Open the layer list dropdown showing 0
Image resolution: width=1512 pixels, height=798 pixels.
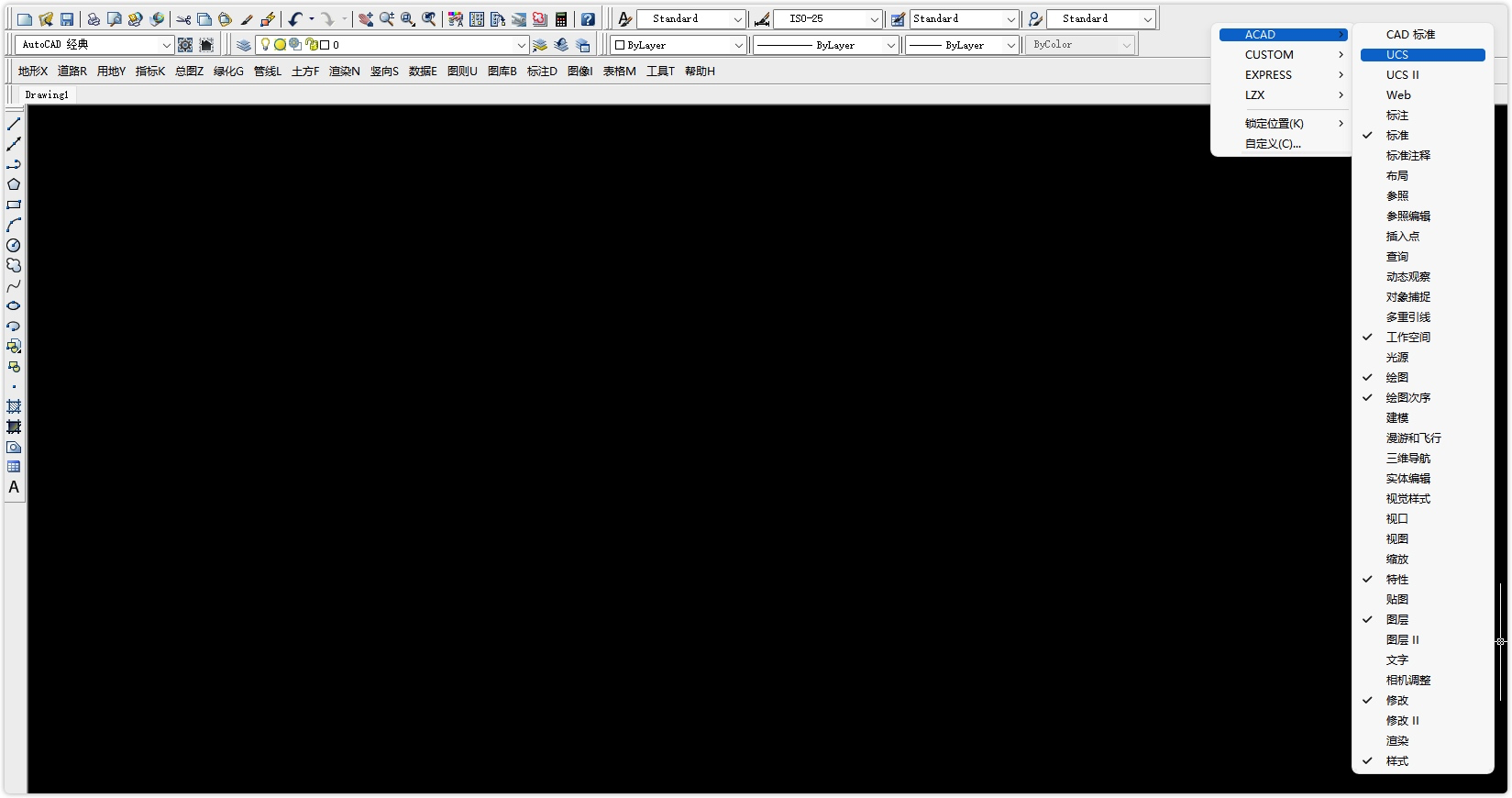pyautogui.click(x=392, y=45)
